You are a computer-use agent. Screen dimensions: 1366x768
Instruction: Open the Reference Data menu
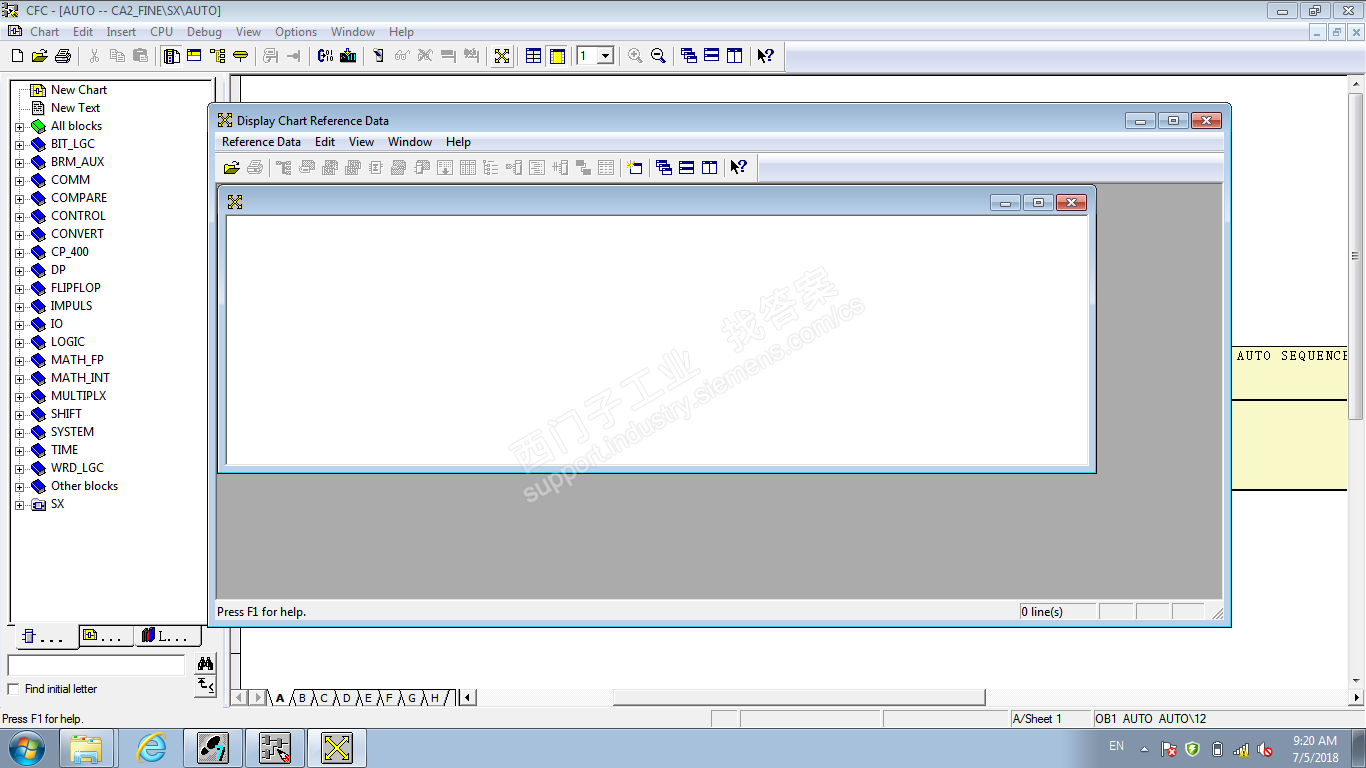click(261, 142)
